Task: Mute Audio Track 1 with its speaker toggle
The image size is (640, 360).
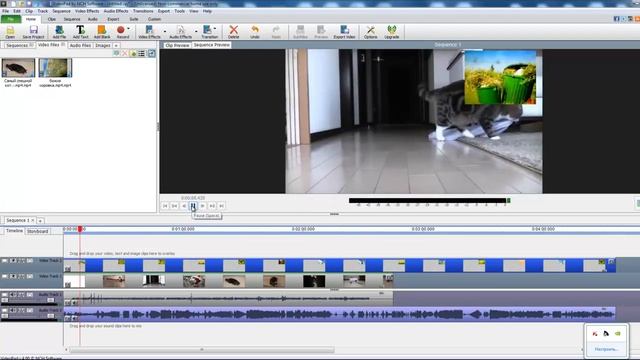Action: click(x=13, y=294)
